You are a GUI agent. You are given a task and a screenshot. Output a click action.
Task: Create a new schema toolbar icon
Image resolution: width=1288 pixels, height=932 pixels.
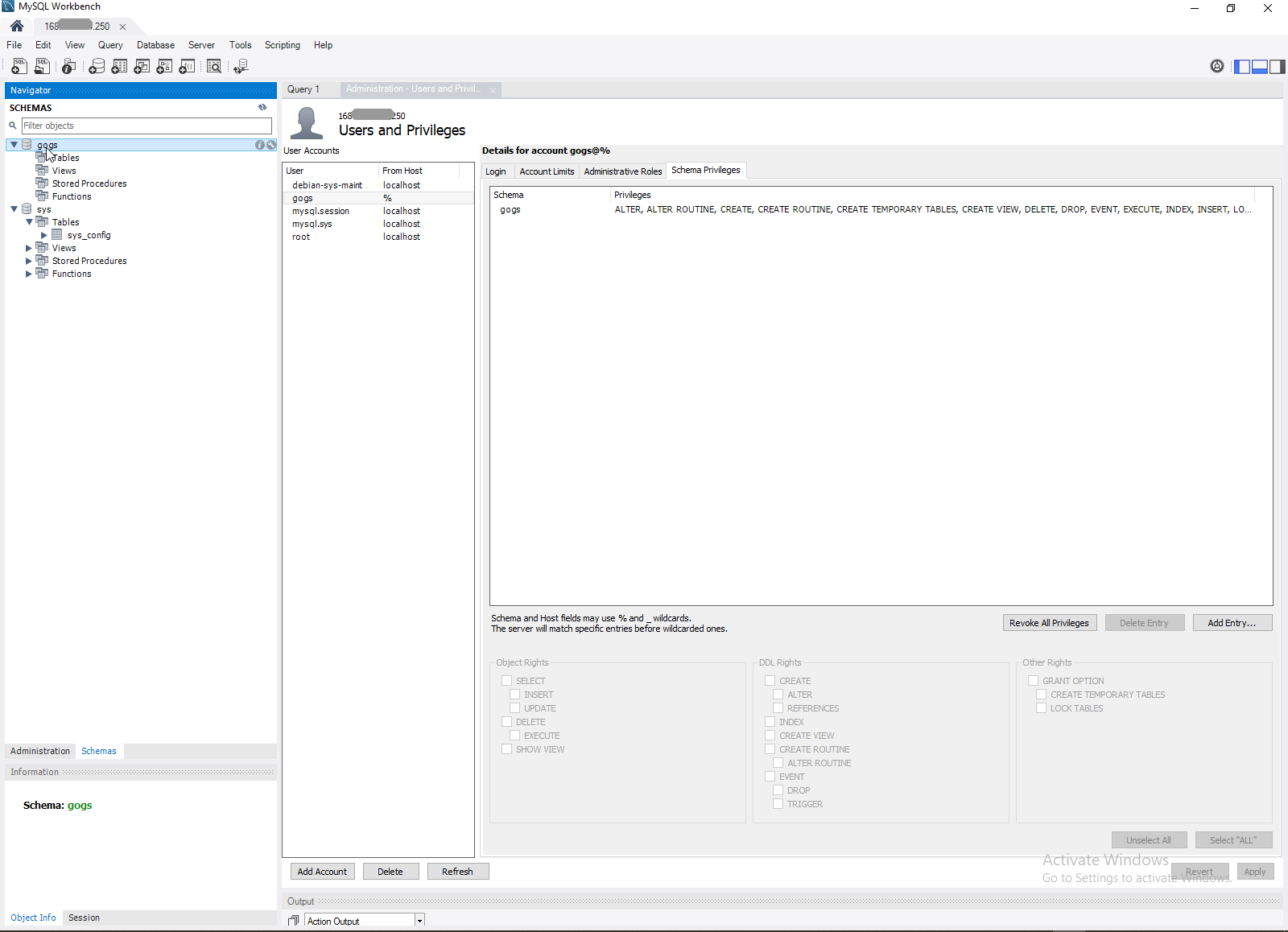(97, 67)
